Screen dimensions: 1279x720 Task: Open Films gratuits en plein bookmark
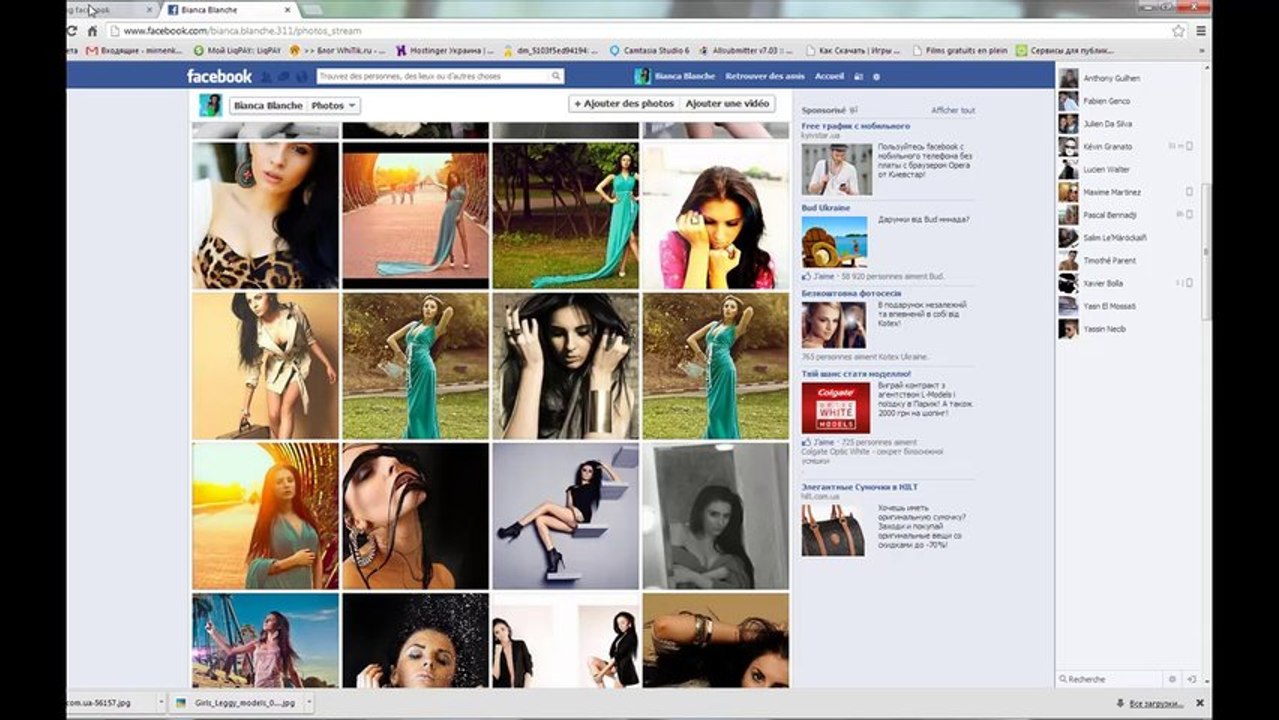[x=959, y=50]
